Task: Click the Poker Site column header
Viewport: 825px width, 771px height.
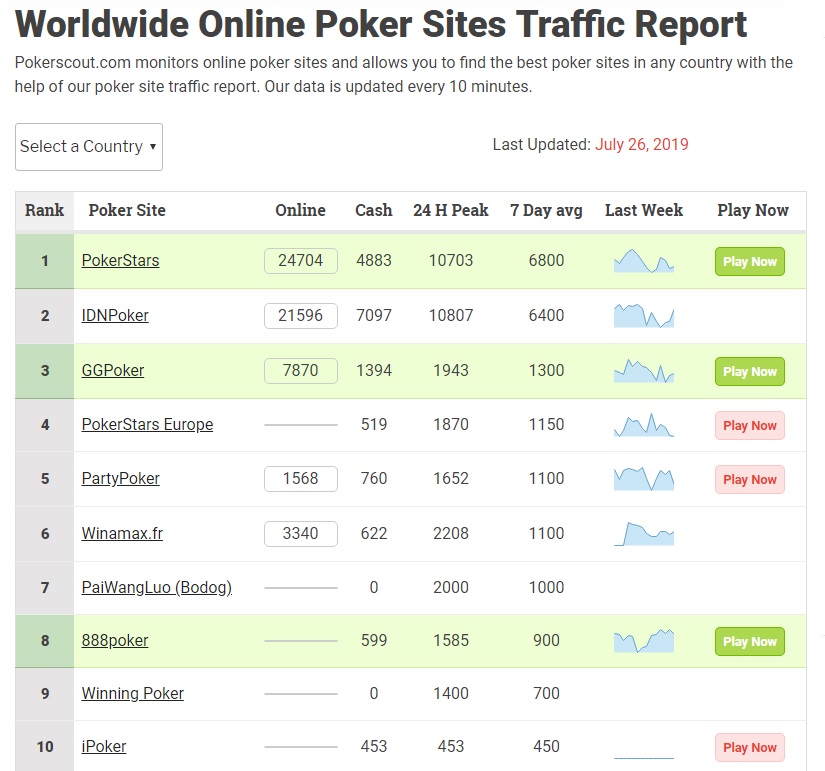Action: point(127,211)
